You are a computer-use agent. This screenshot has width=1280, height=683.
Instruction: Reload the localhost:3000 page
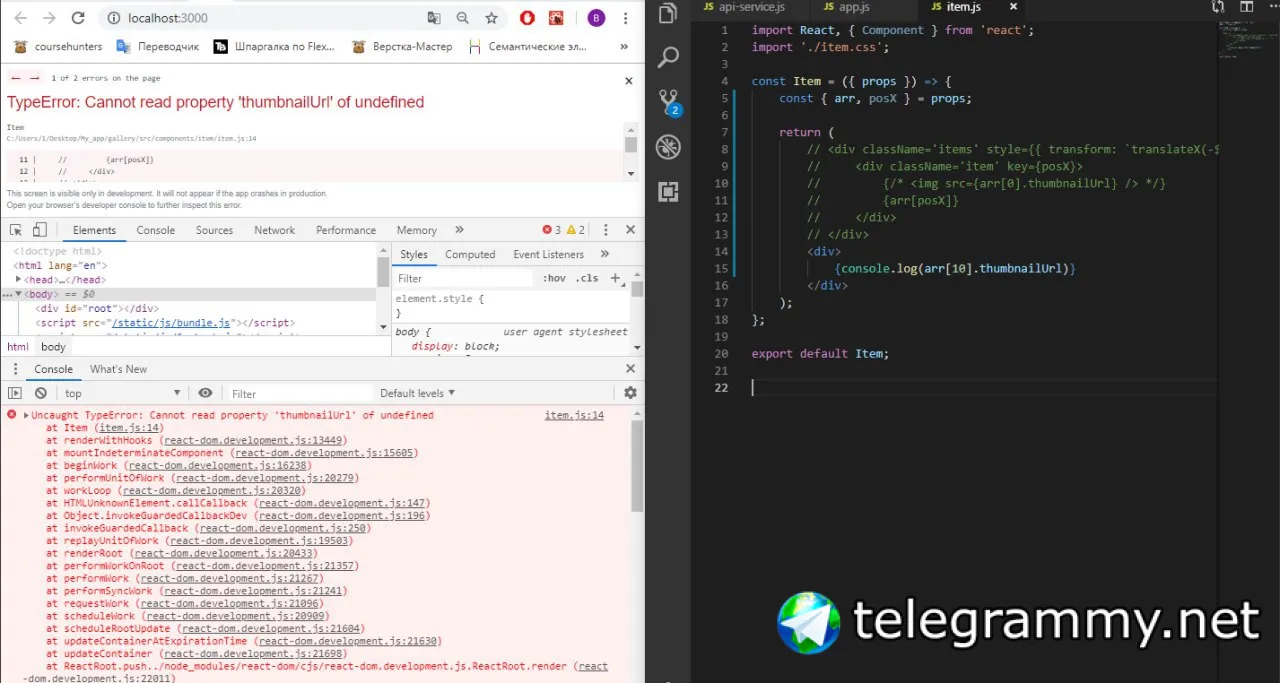point(77,18)
